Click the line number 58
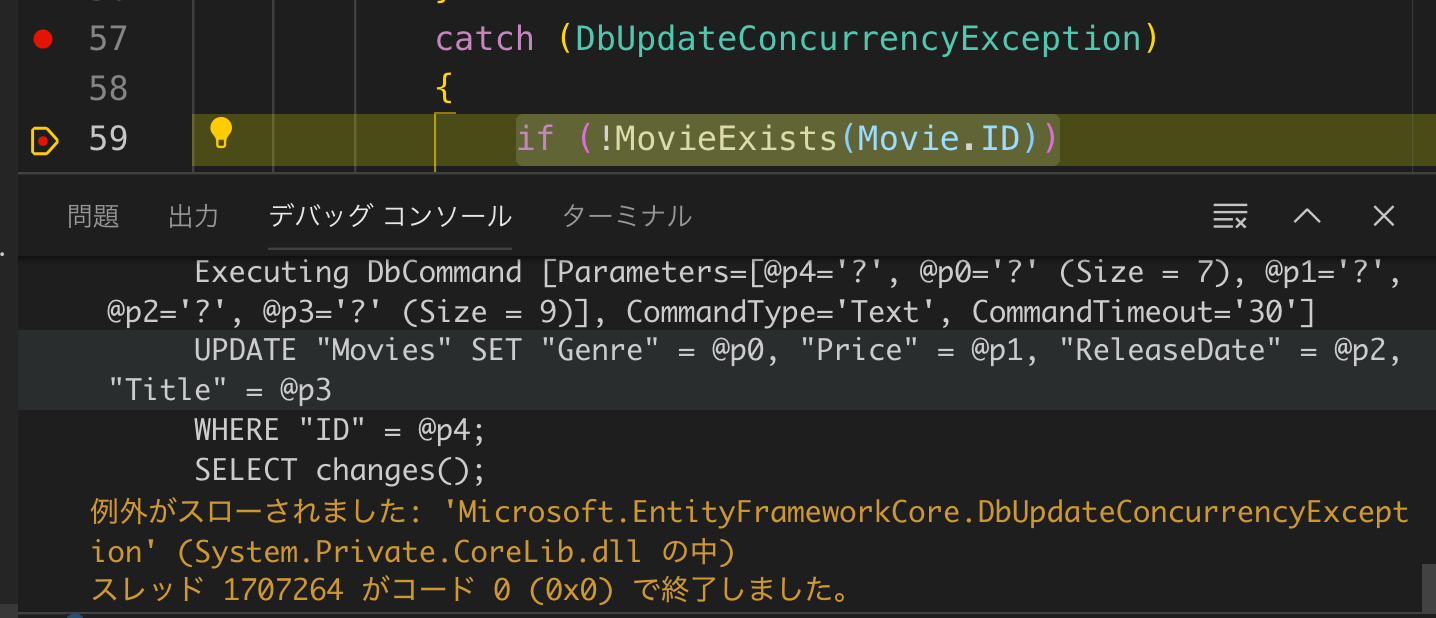The width and height of the screenshot is (1436, 618). (x=113, y=88)
